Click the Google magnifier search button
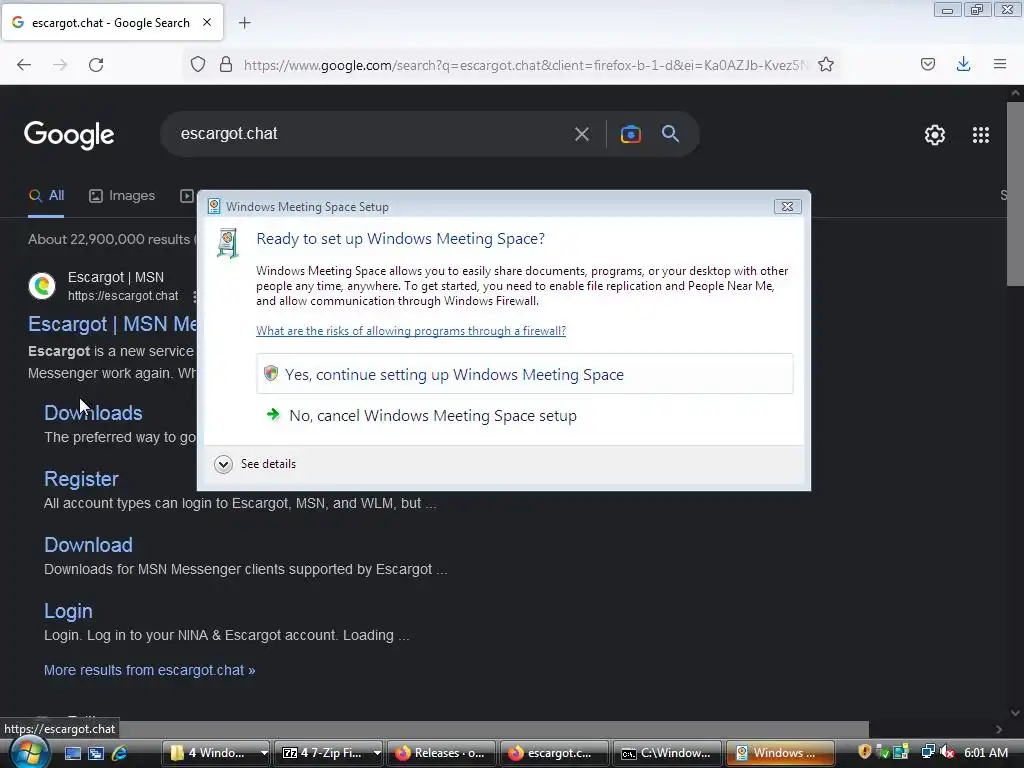This screenshot has height=768, width=1024. [671, 134]
